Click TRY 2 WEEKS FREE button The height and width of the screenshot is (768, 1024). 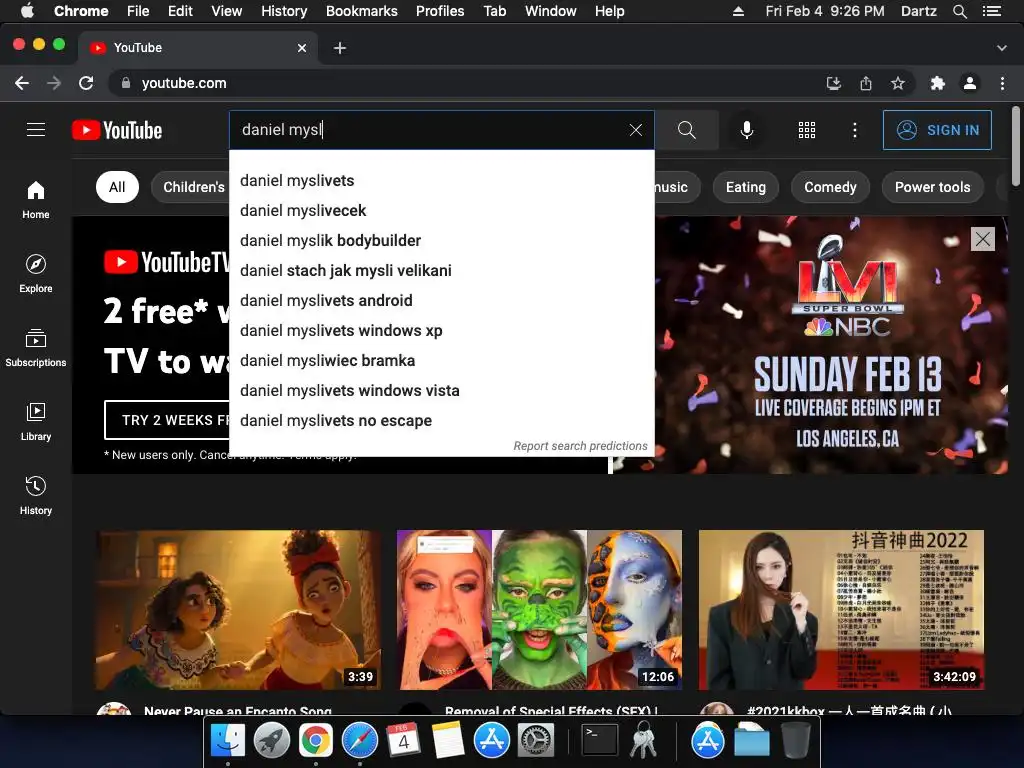[x=167, y=420]
